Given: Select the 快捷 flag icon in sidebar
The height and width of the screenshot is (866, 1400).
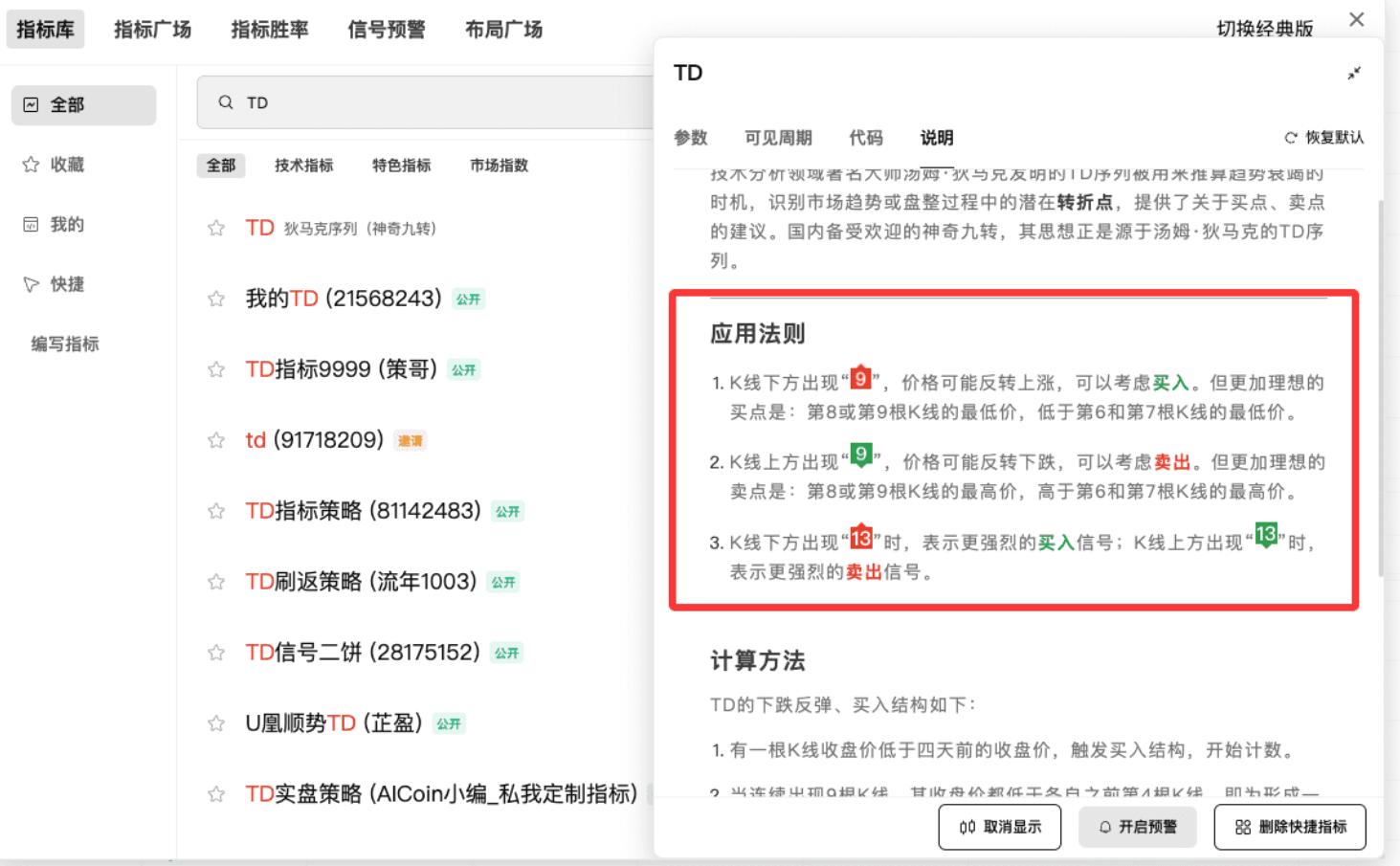Looking at the screenshot, I should coord(30,284).
